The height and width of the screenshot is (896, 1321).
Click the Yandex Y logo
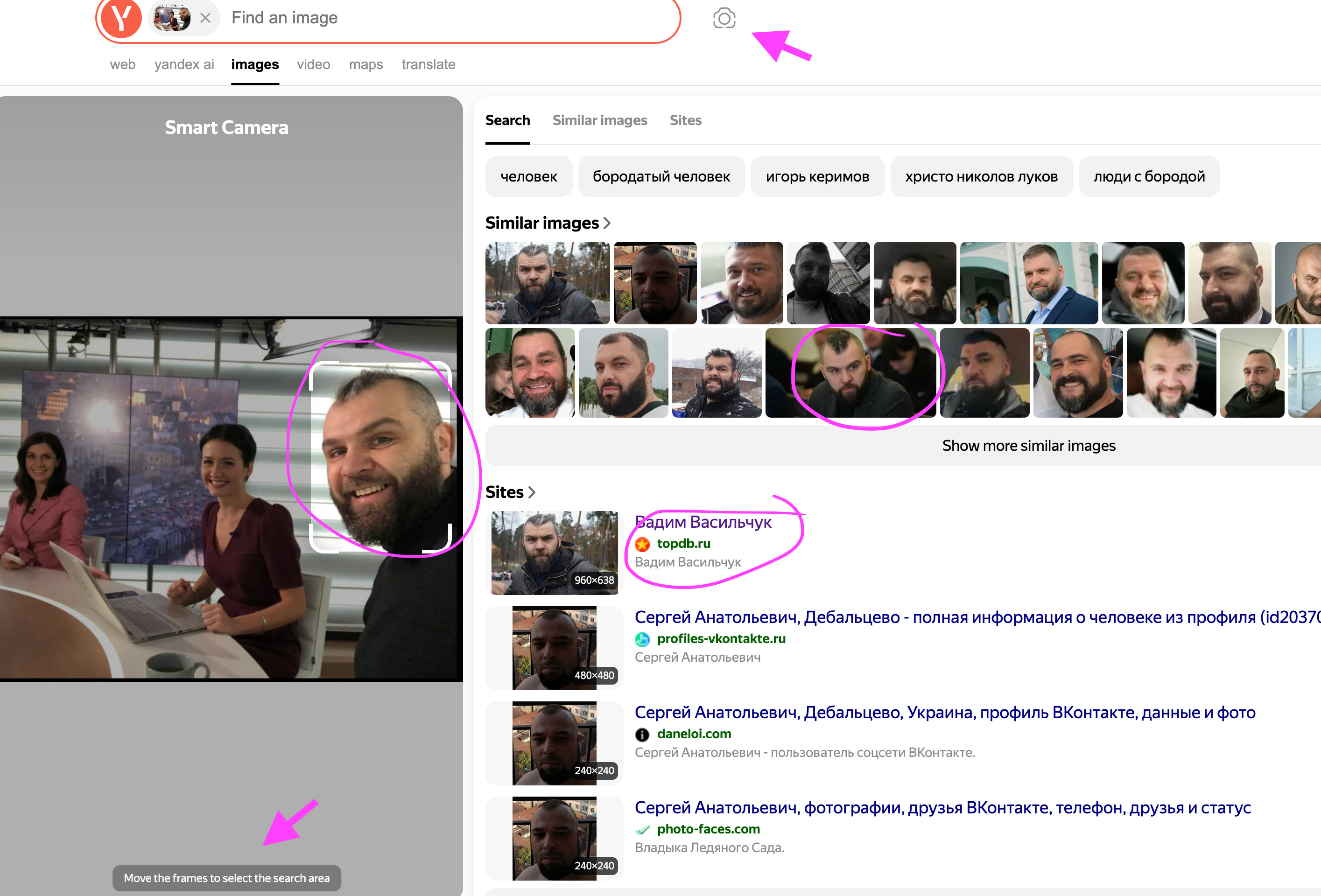coord(121,18)
